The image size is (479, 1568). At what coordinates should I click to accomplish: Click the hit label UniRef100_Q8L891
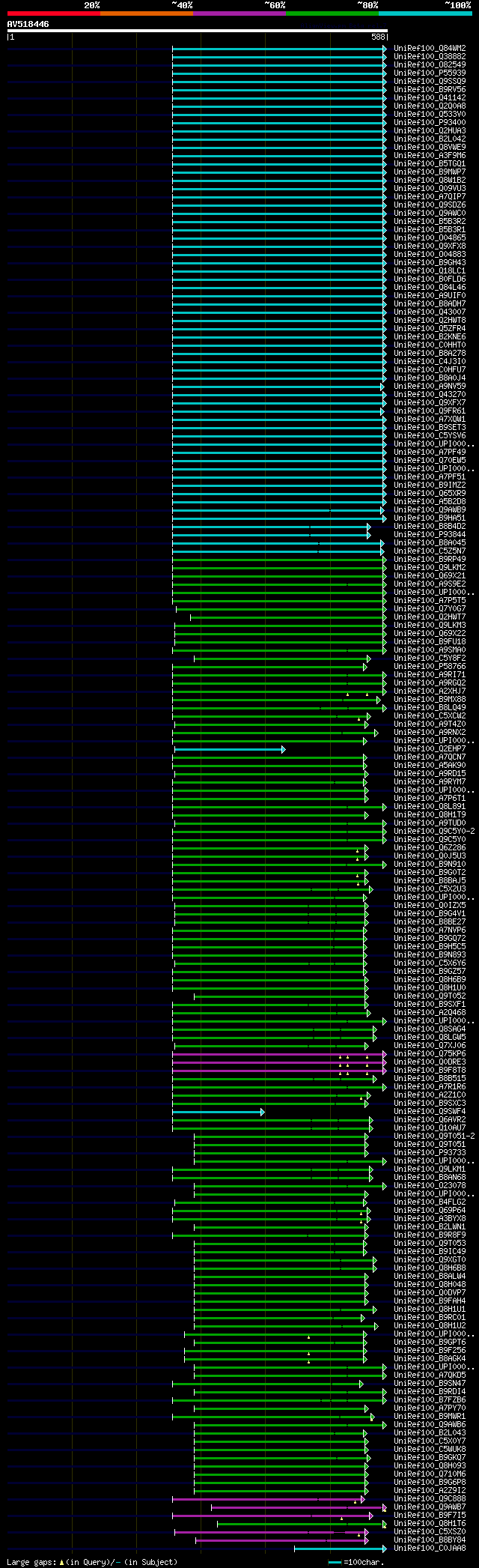click(x=430, y=807)
